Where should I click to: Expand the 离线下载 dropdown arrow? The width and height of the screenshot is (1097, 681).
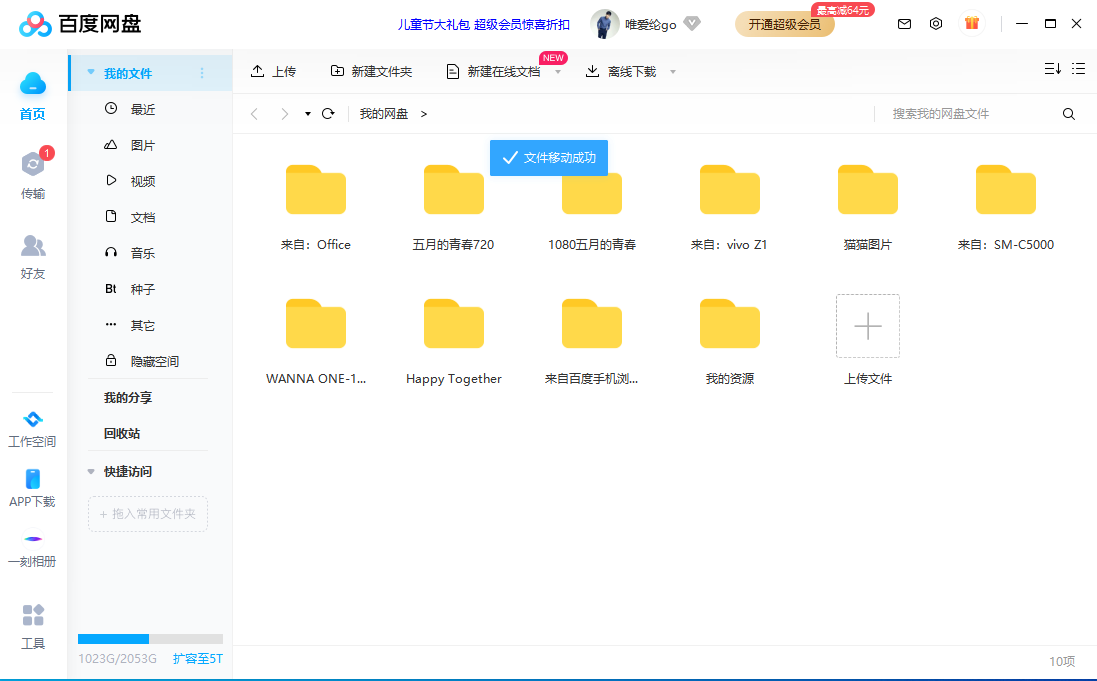pyautogui.click(x=673, y=71)
